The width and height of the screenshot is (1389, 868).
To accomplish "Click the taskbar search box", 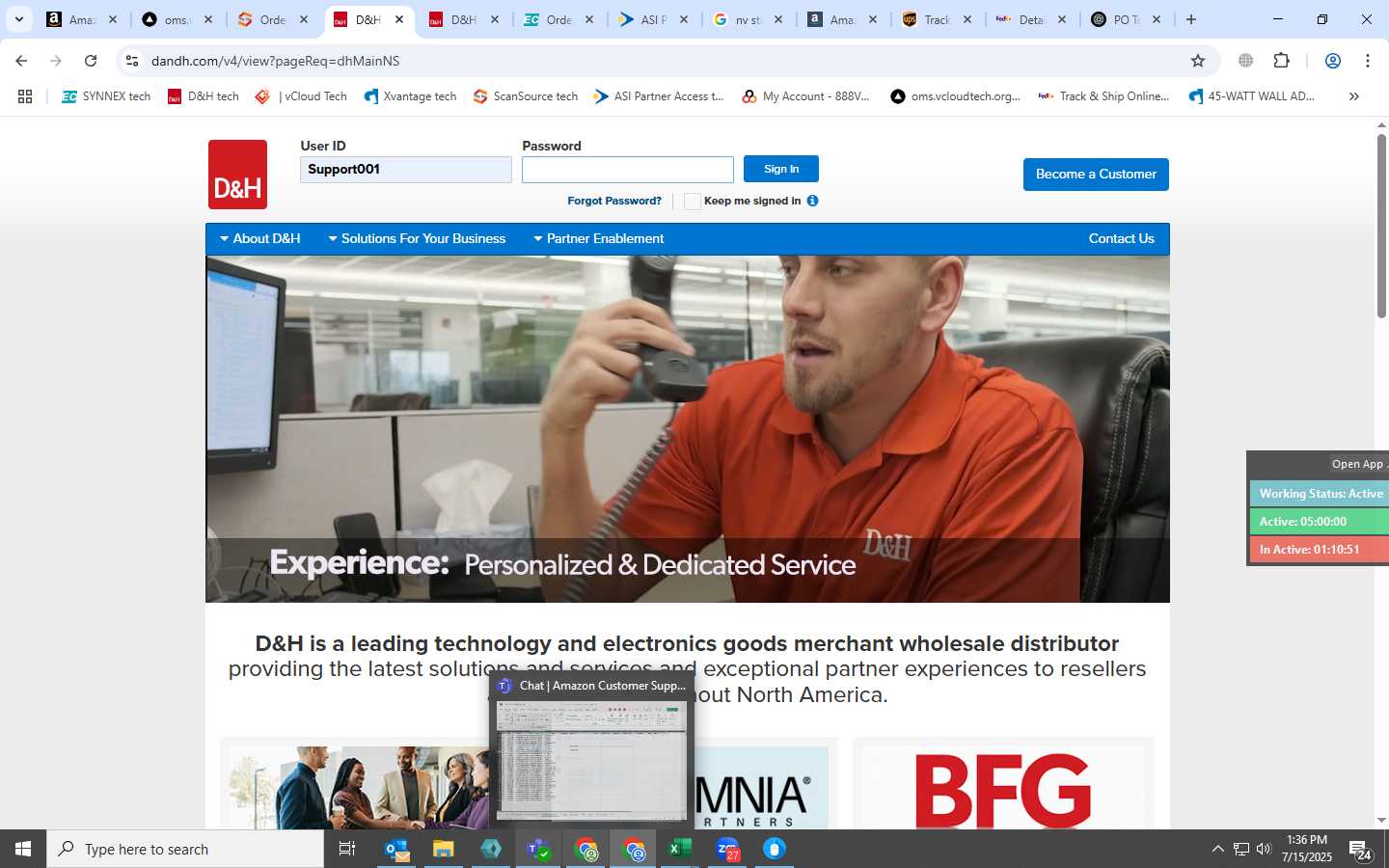I will coord(185,849).
